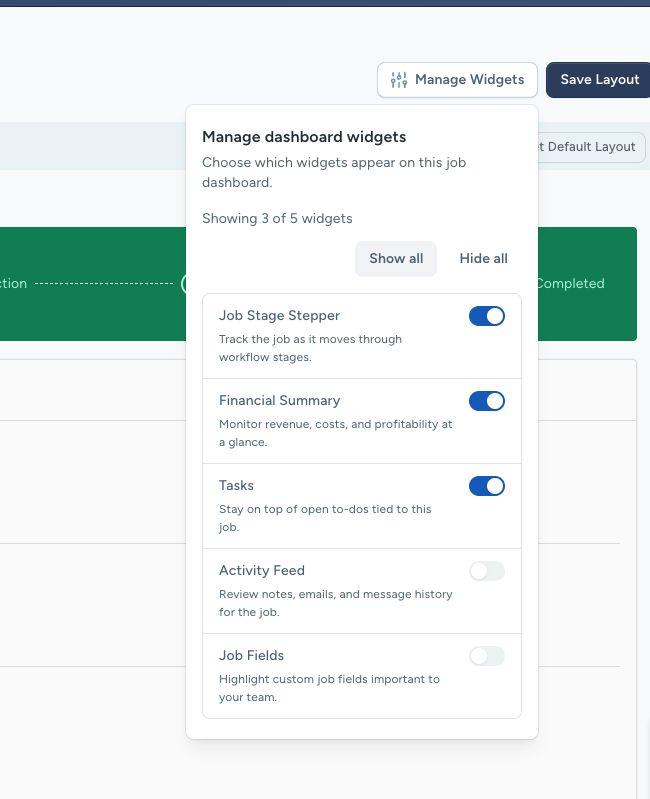Switch off the Tasks widget toggle
This screenshot has width=650, height=799.
click(x=487, y=486)
